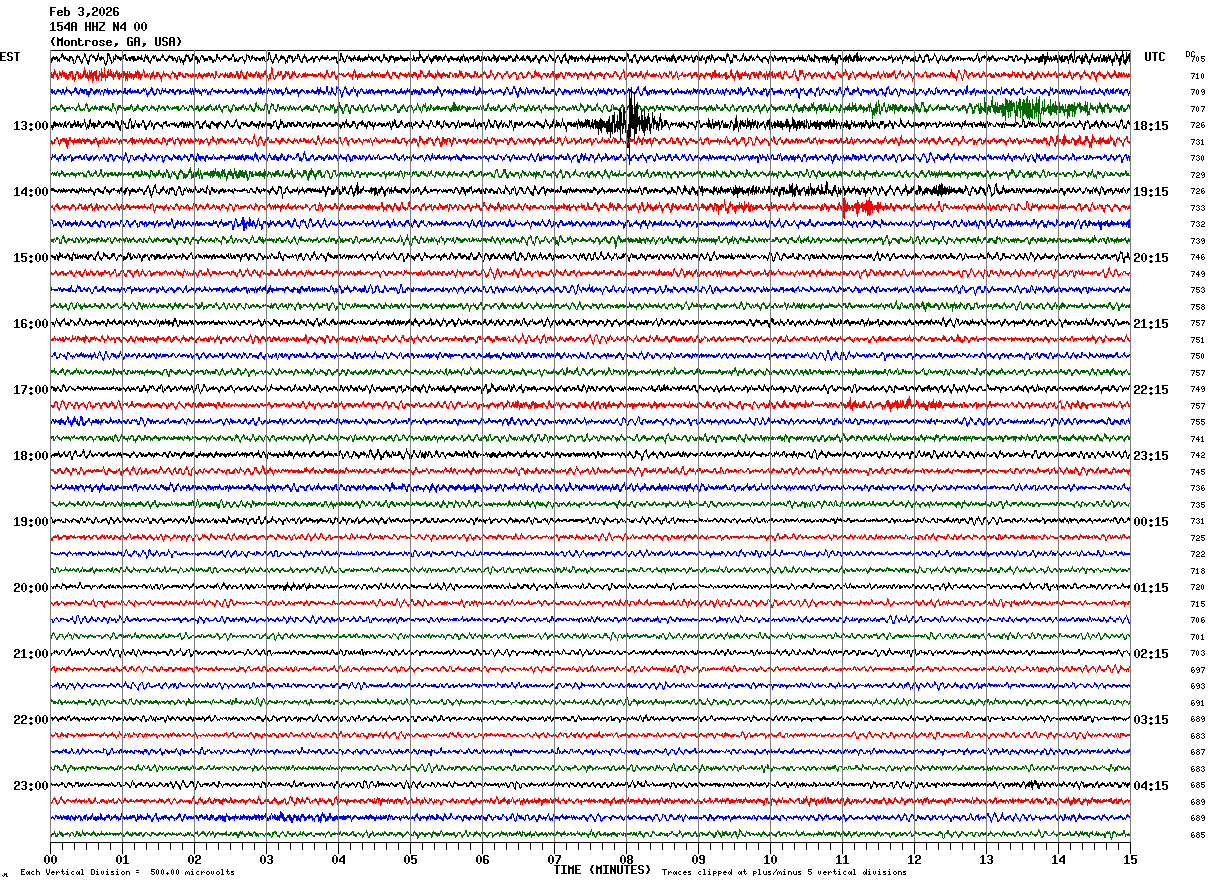Click the 23:00 EST row label
1210x886 pixels.
[31, 786]
